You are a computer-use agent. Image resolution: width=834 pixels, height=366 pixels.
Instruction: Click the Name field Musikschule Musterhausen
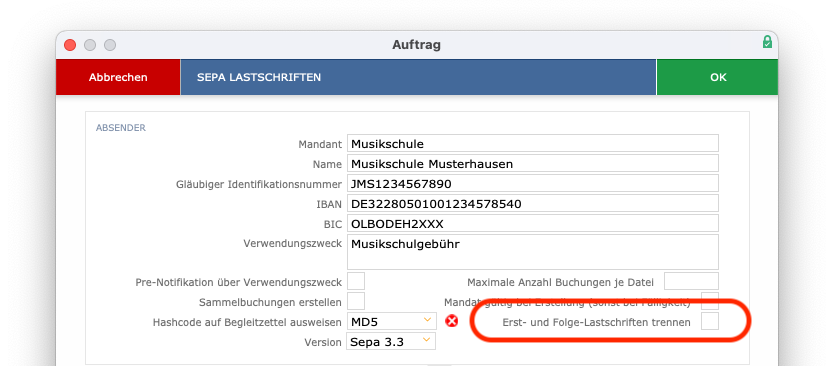(533, 163)
